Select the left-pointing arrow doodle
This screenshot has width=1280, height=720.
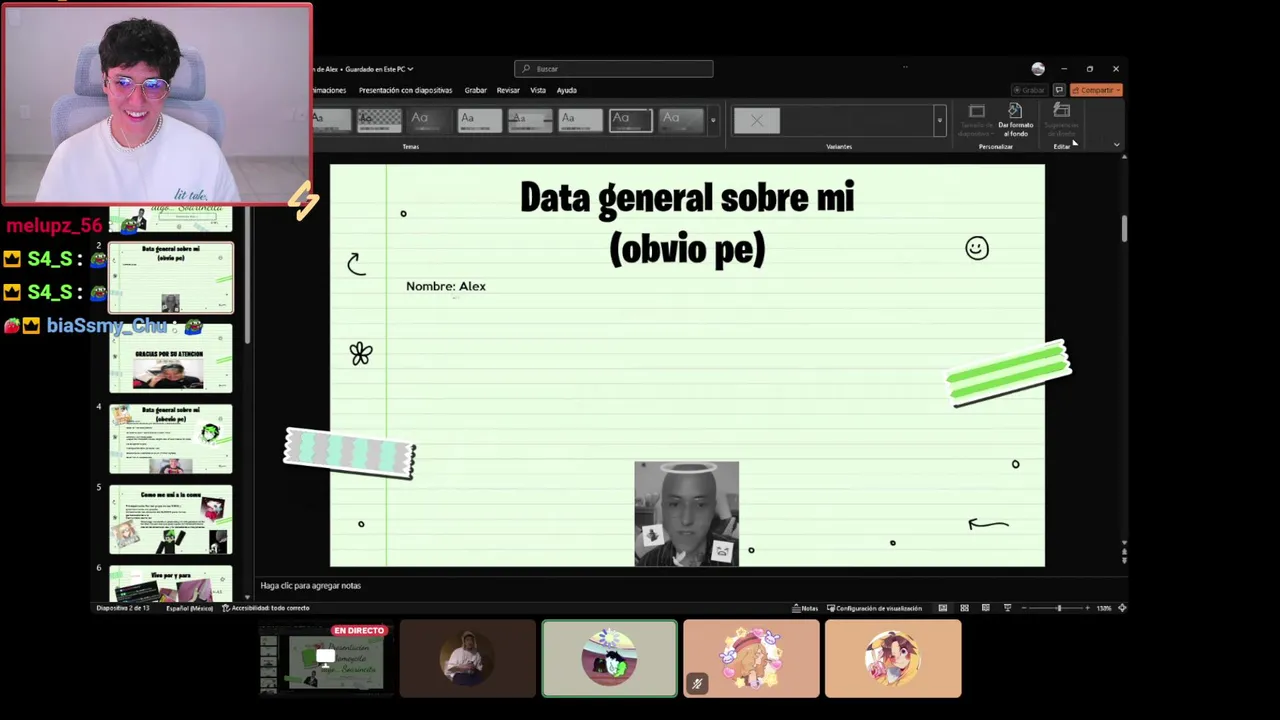(988, 524)
